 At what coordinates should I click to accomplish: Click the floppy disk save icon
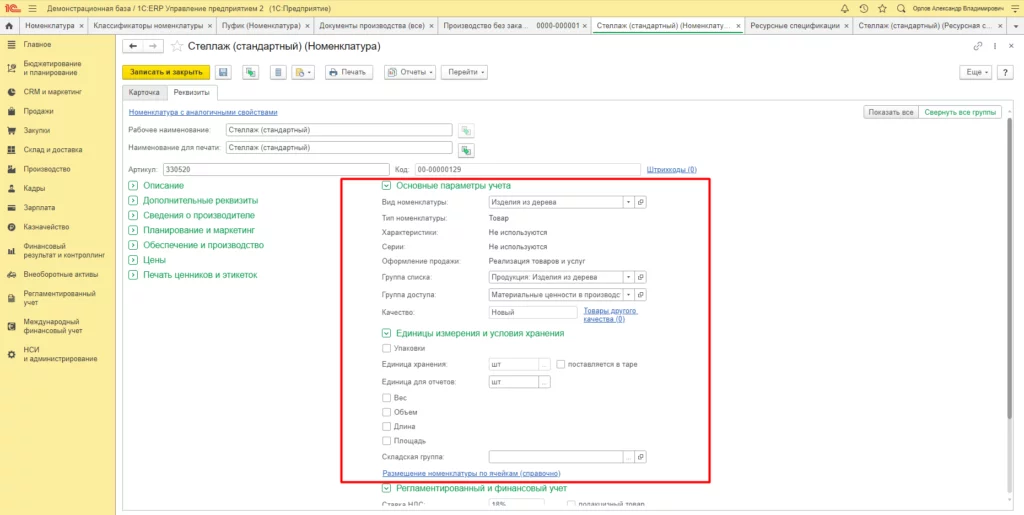pos(223,72)
